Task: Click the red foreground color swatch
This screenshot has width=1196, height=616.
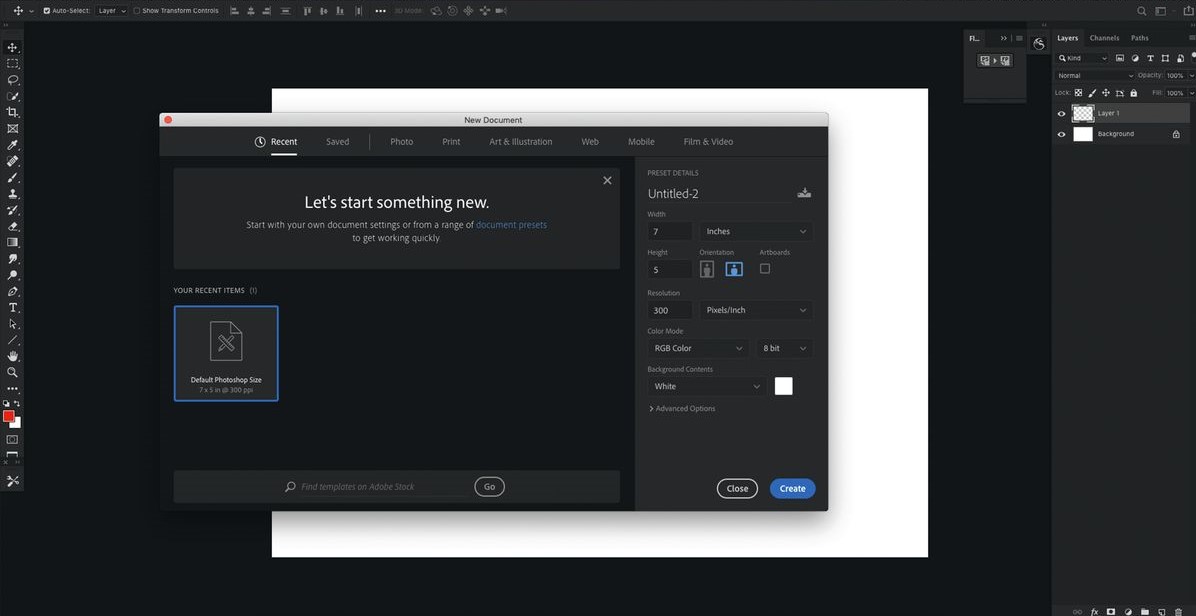Action: (x=8, y=416)
